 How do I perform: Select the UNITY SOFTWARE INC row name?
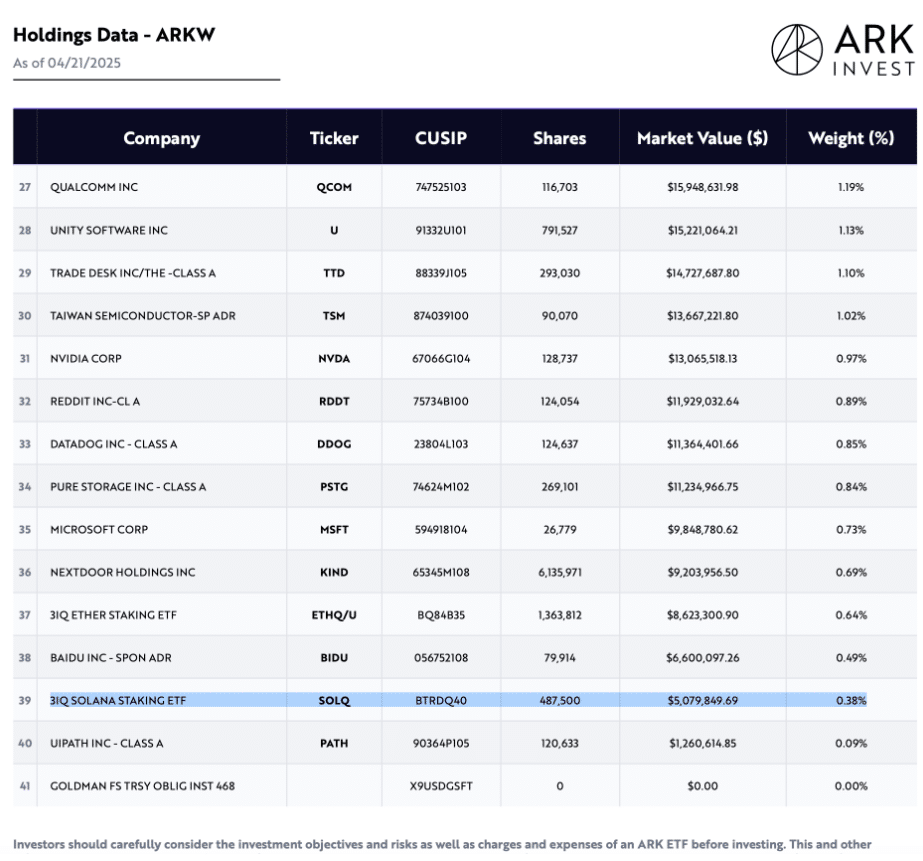[x=109, y=230]
